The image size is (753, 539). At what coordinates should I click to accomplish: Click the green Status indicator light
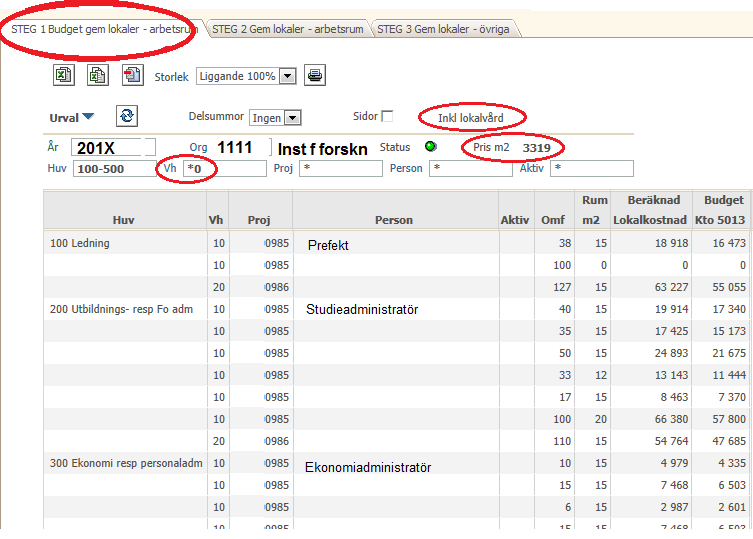click(x=431, y=147)
